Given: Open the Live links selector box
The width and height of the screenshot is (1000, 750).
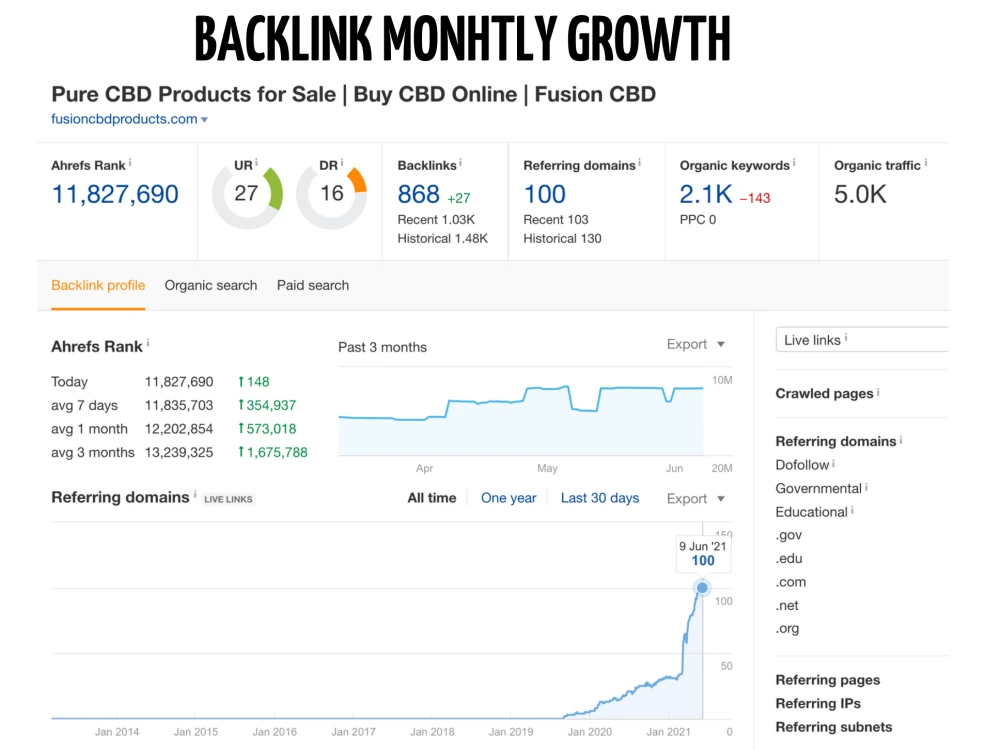Looking at the screenshot, I should pos(862,340).
